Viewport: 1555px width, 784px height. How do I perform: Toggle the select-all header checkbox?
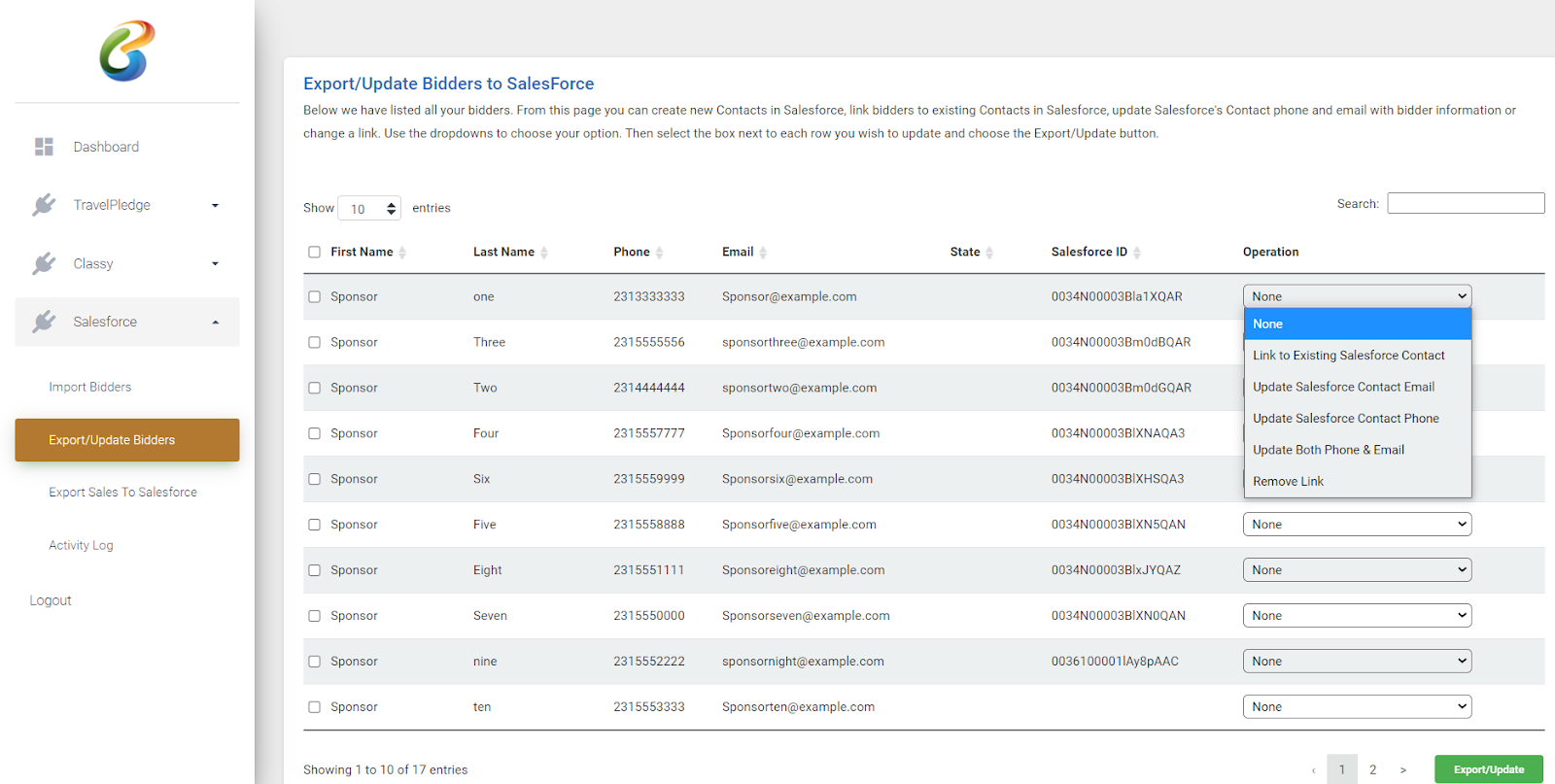314,252
